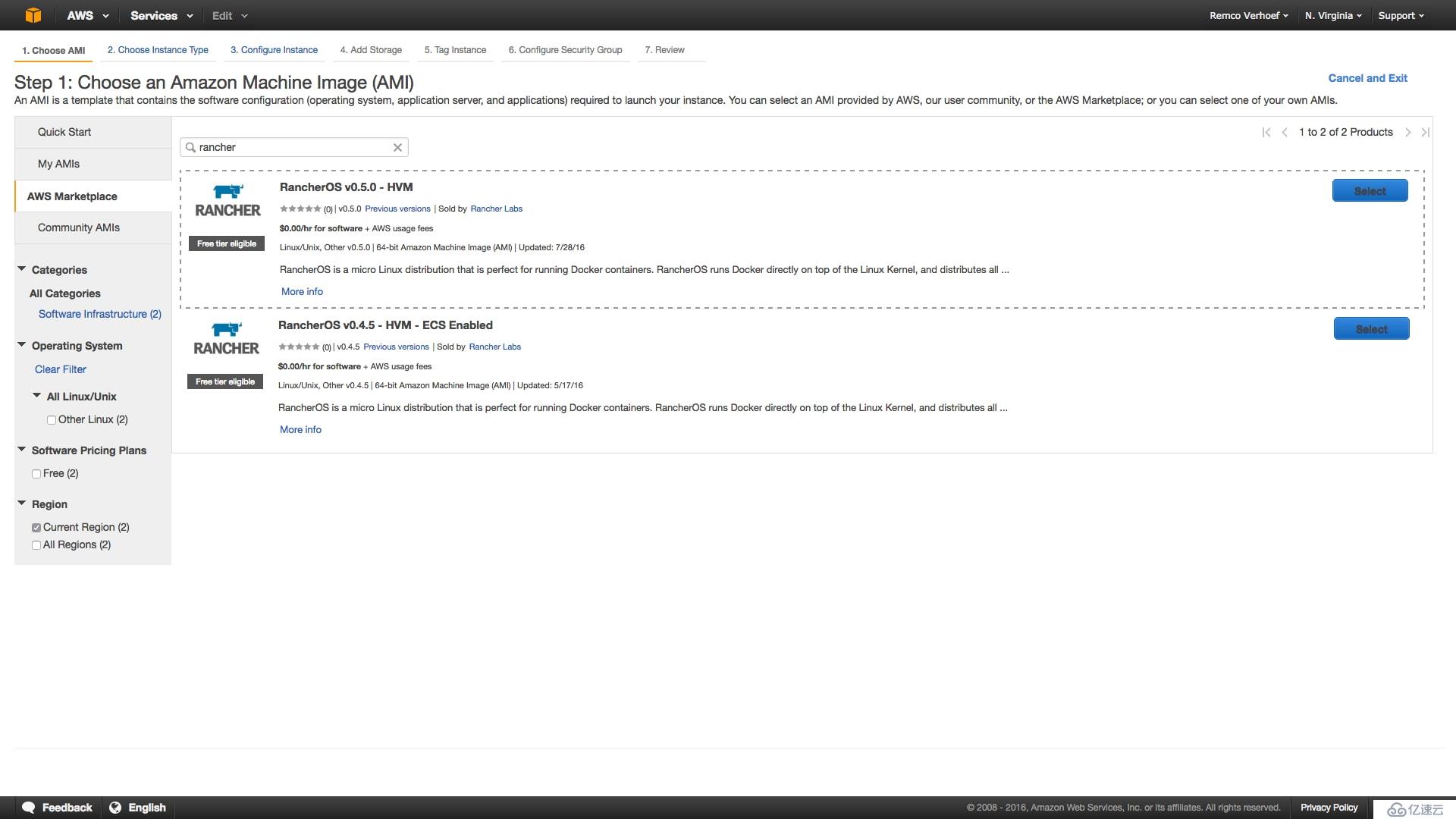Viewport: 1456px width, 819px height.
Task: Toggle the All Regions checkbox
Action: pyautogui.click(x=36, y=545)
